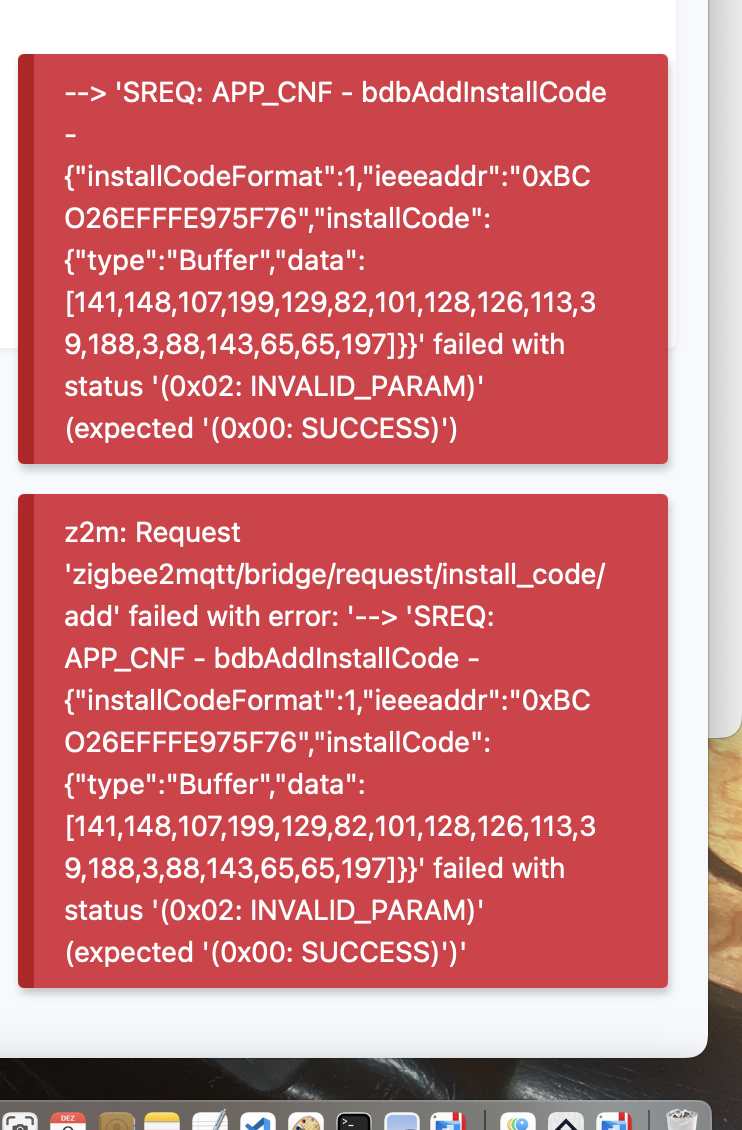Screen dimensions: 742x1130
Task: Open the Preview app icon beside Terminal
Action: (402, 1120)
